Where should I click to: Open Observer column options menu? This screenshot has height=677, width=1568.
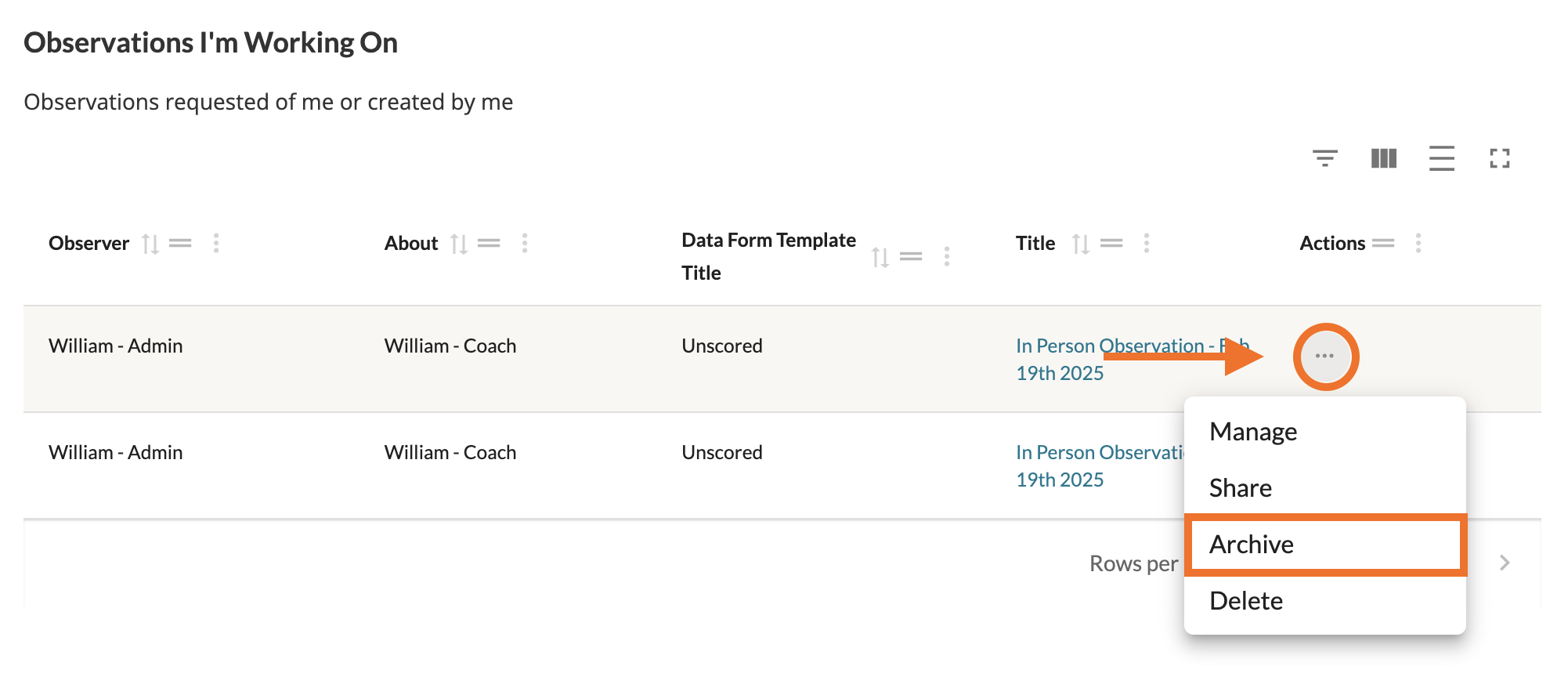point(216,244)
